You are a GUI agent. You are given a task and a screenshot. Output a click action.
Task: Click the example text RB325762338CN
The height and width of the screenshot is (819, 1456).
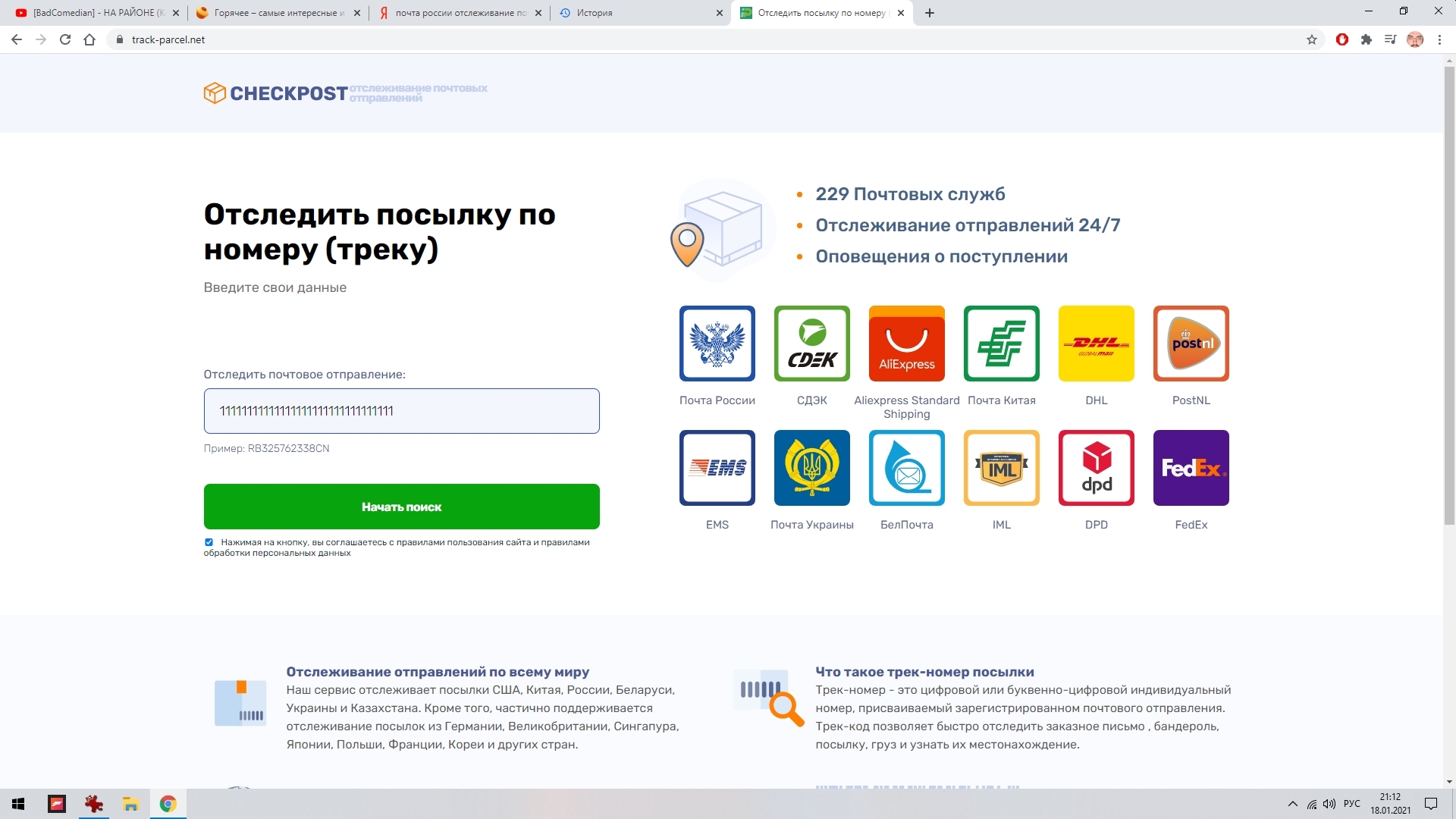tap(288, 448)
